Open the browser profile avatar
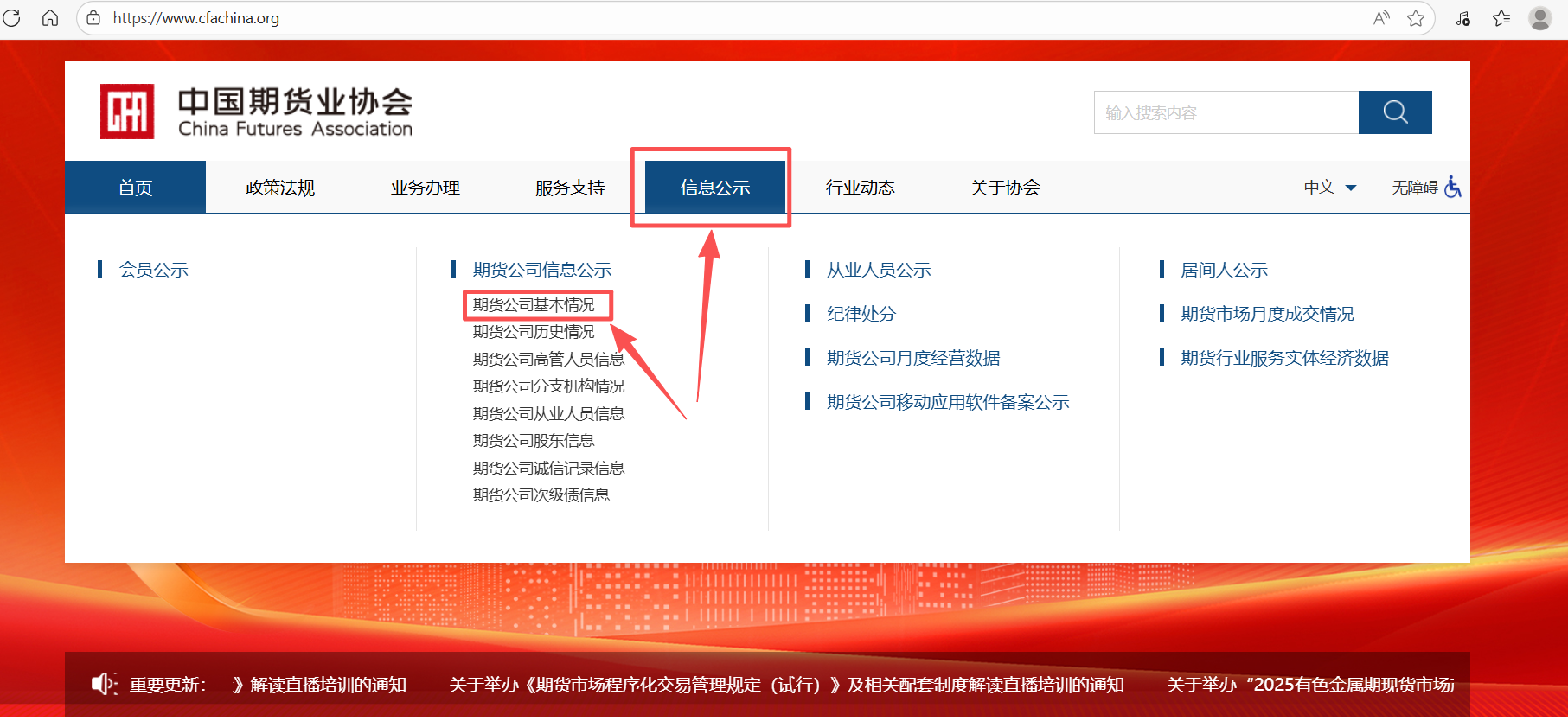This screenshot has width=1568, height=721. click(1539, 18)
